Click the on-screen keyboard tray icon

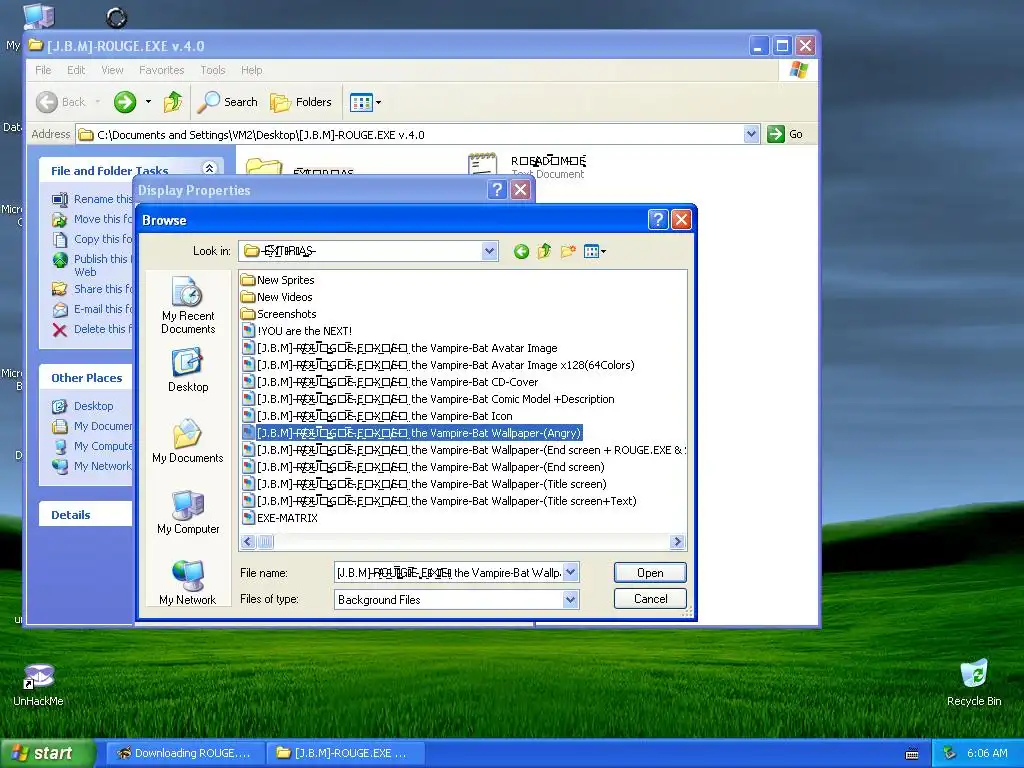[x=912, y=754]
